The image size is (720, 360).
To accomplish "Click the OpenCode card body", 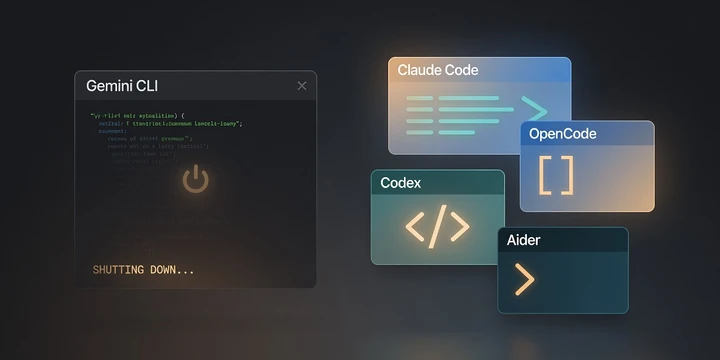I will pos(587,178).
